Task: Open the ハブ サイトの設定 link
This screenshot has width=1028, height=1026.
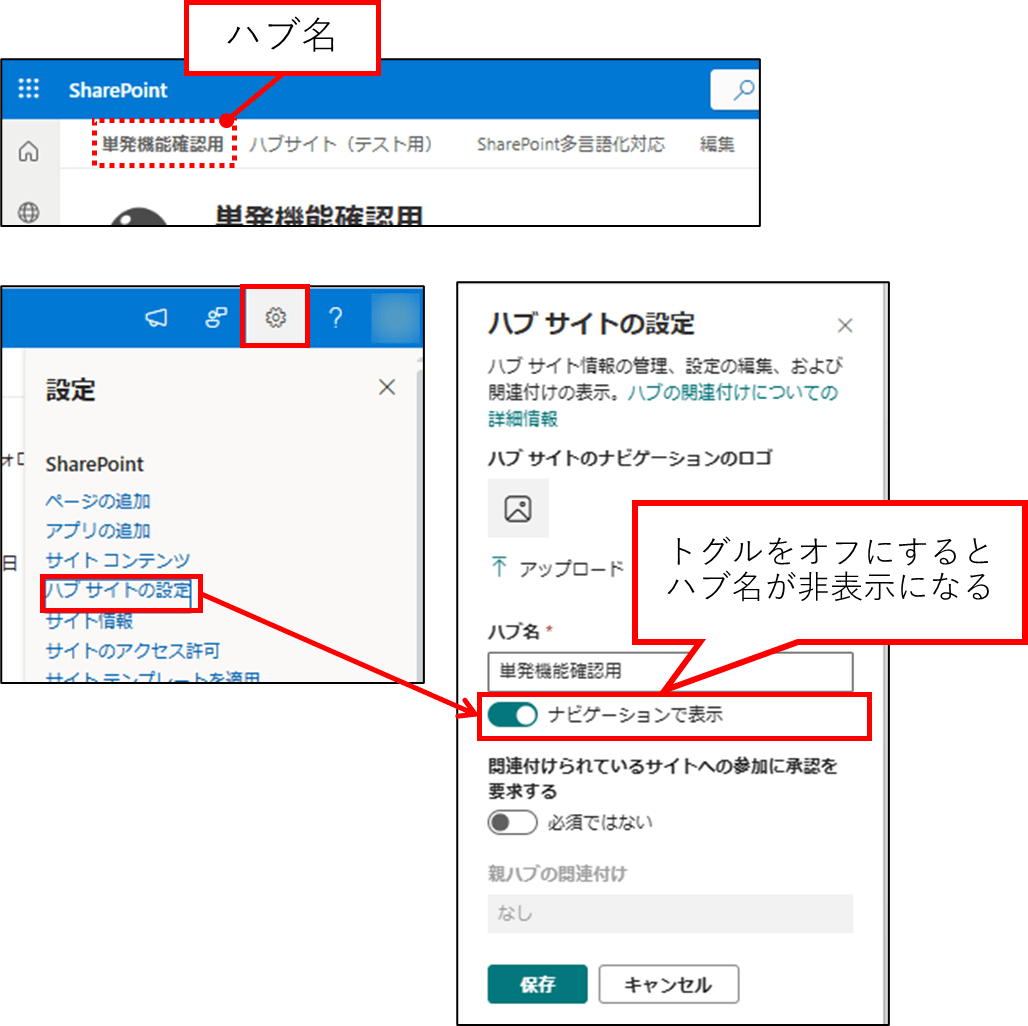Action: pyautogui.click(x=118, y=591)
